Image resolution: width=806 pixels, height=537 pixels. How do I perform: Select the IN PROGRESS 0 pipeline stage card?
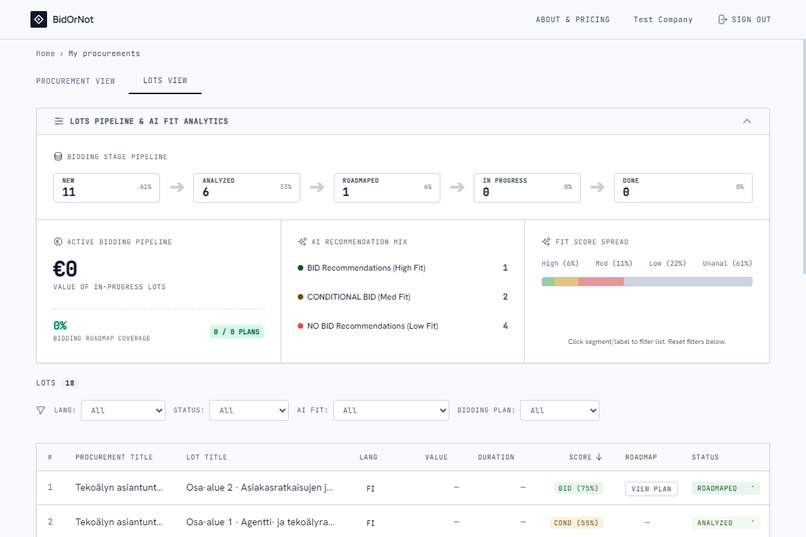pyautogui.click(x=527, y=188)
